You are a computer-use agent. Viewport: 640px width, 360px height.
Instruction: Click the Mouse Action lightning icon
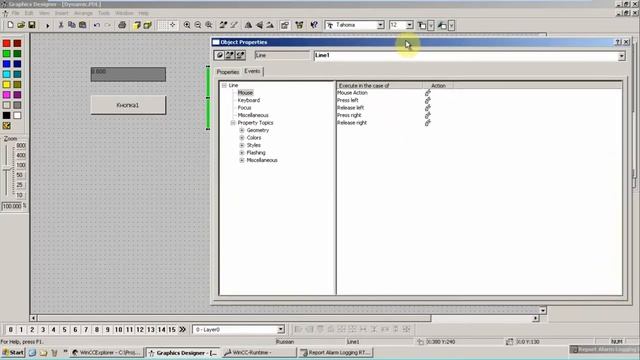click(x=427, y=93)
